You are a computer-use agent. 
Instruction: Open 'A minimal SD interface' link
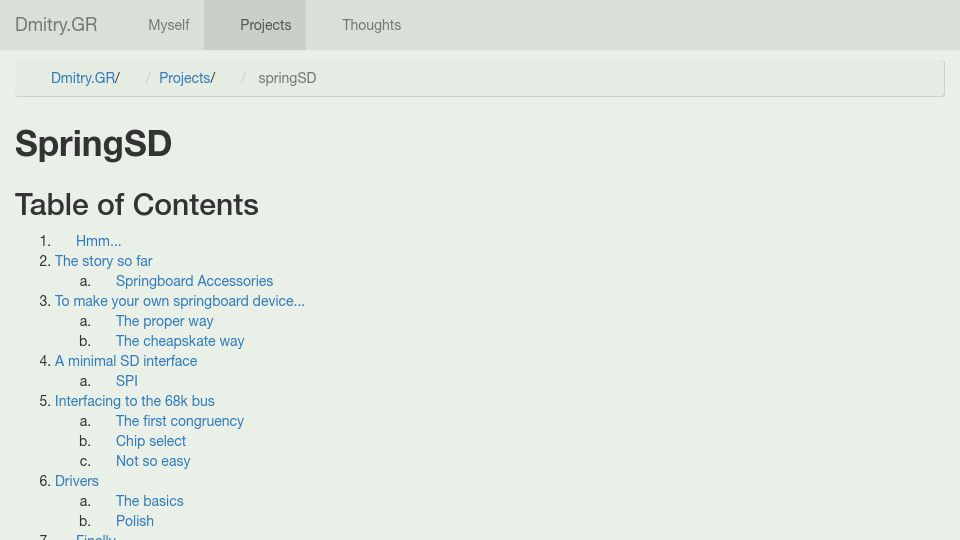[126, 361]
